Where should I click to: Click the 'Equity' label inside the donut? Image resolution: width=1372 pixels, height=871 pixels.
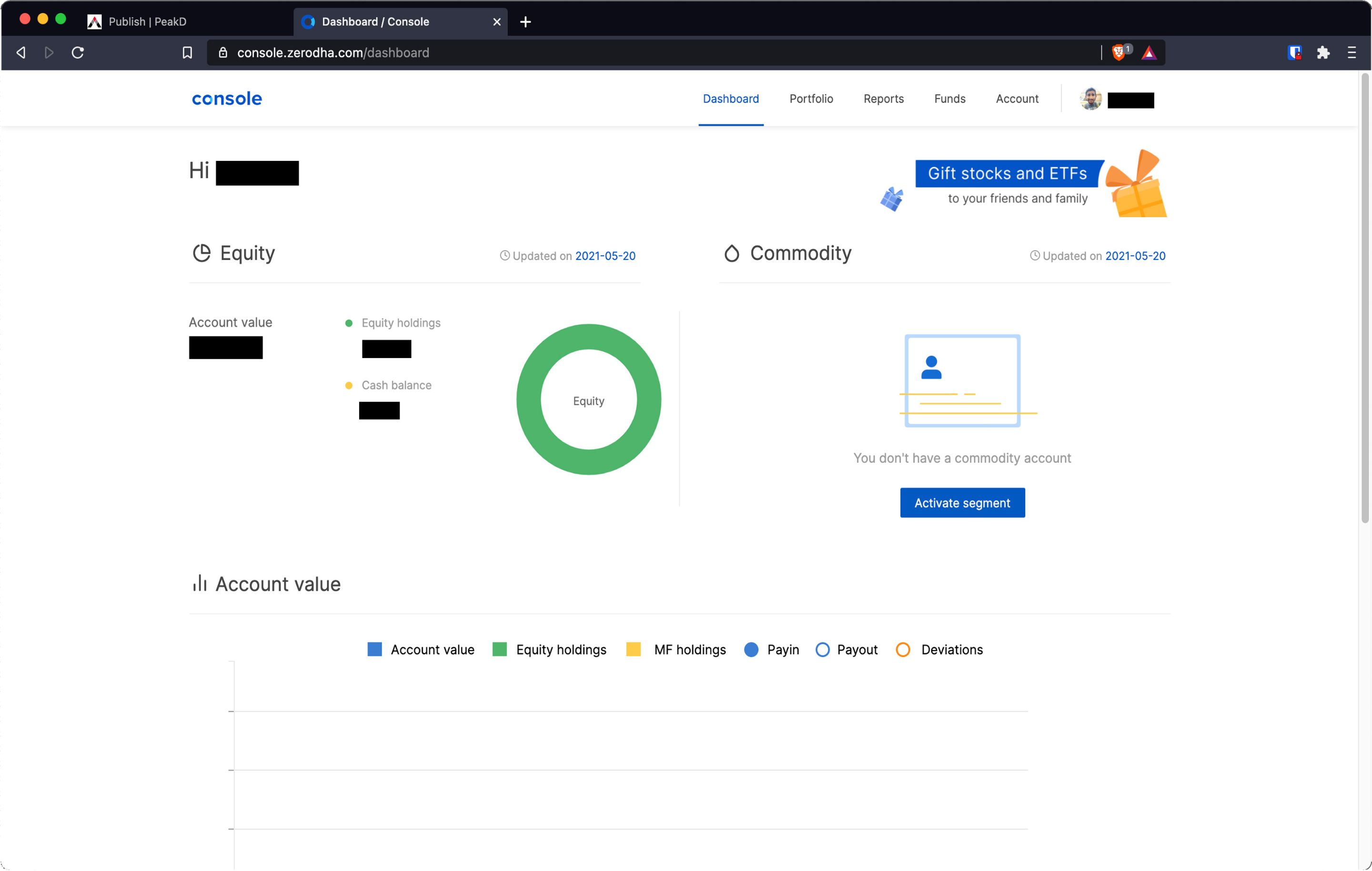(588, 401)
